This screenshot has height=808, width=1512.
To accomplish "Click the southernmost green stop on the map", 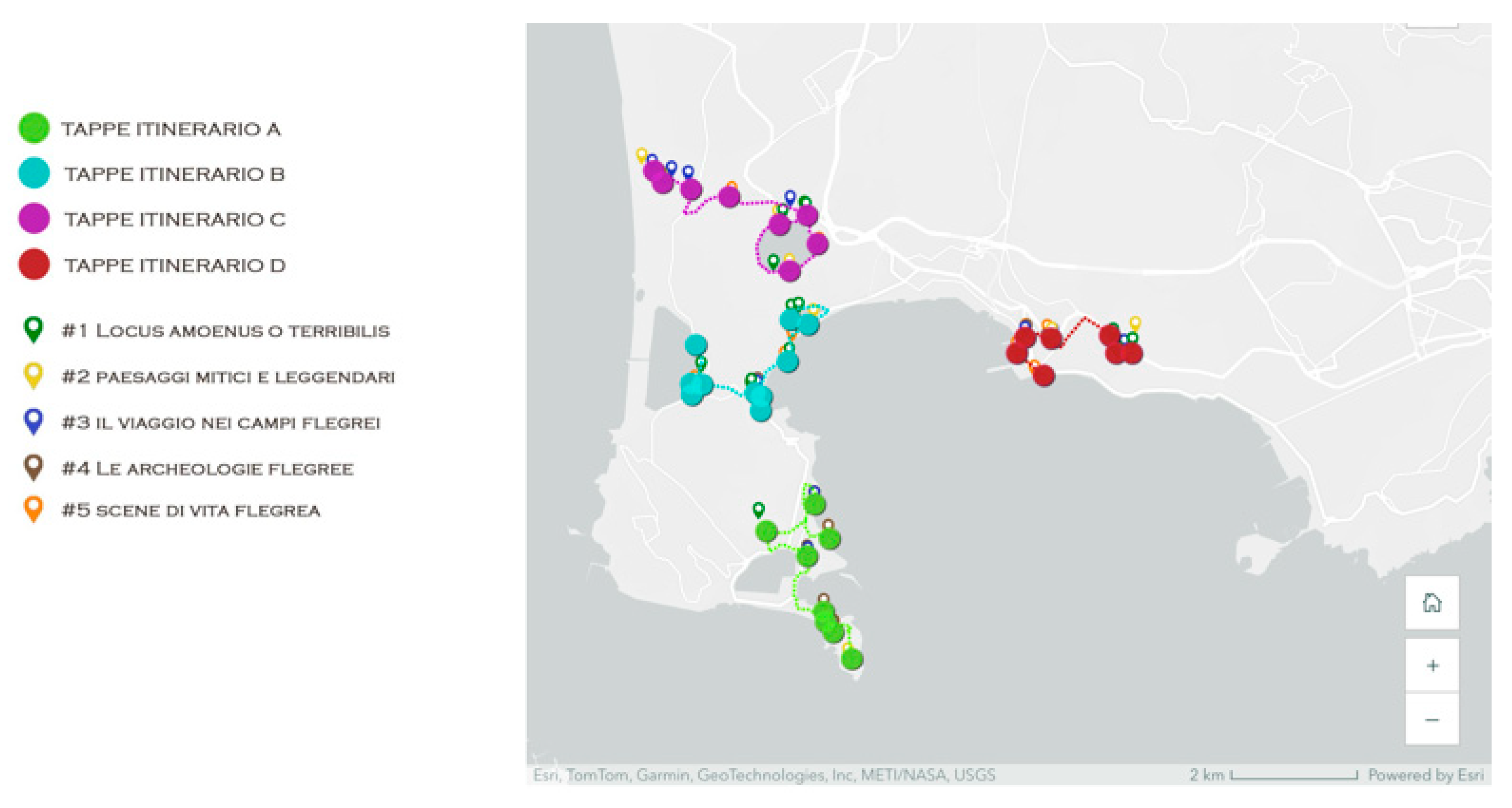I will tap(852, 659).
